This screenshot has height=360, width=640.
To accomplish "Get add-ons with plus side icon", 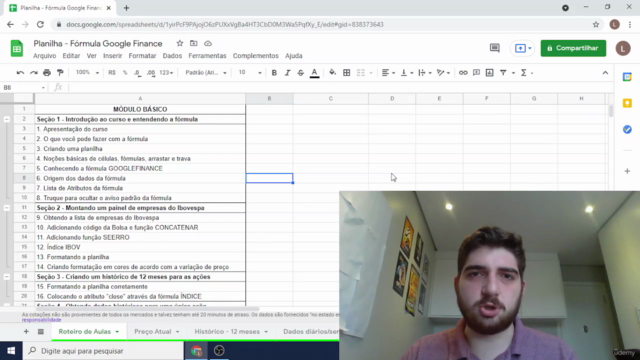I will tap(627, 171).
